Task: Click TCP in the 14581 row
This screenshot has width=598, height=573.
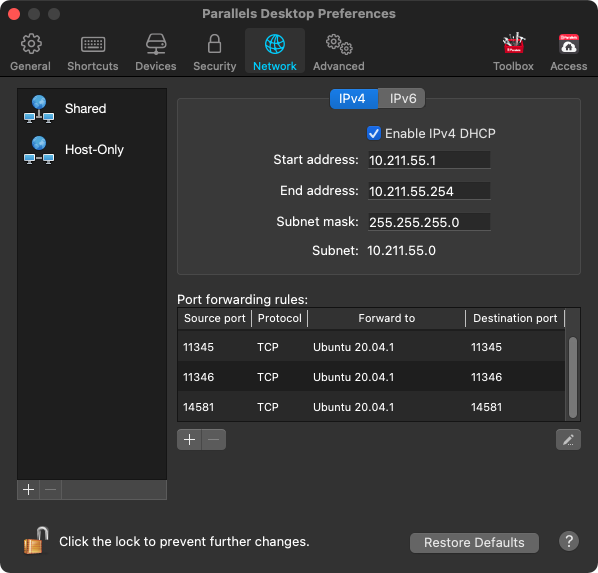Action: pyautogui.click(x=268, y=407)
